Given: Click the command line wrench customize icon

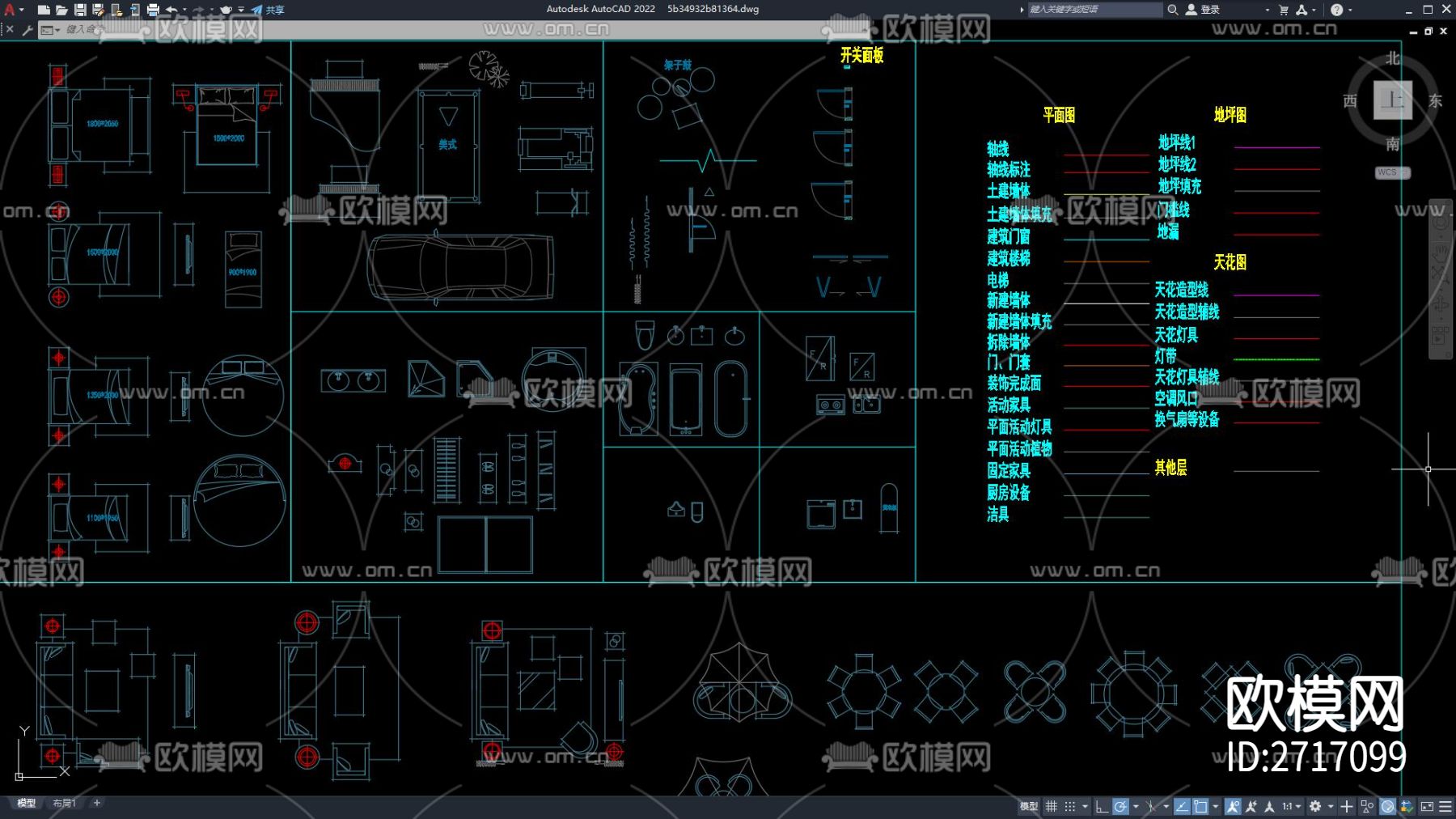Looking at the screenshot, I should (28, 30).
